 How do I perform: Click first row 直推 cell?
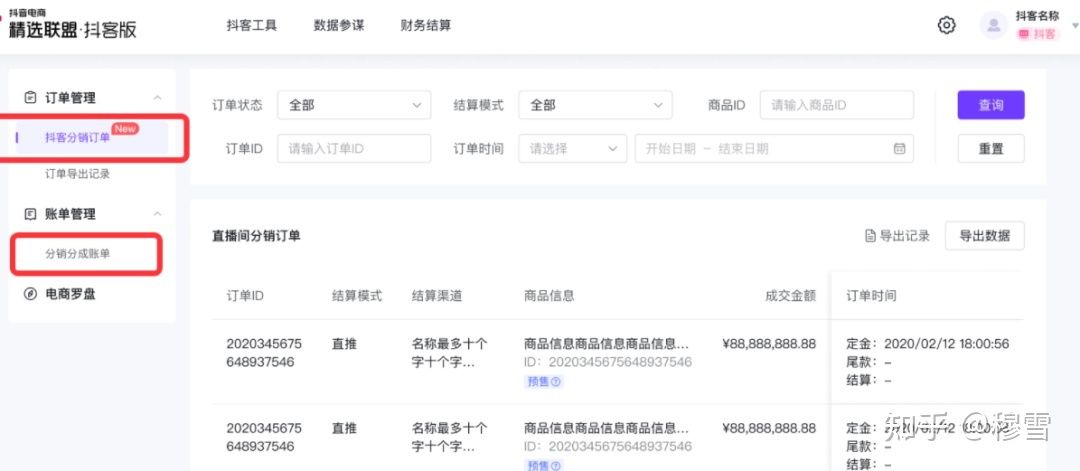point(344,344)
